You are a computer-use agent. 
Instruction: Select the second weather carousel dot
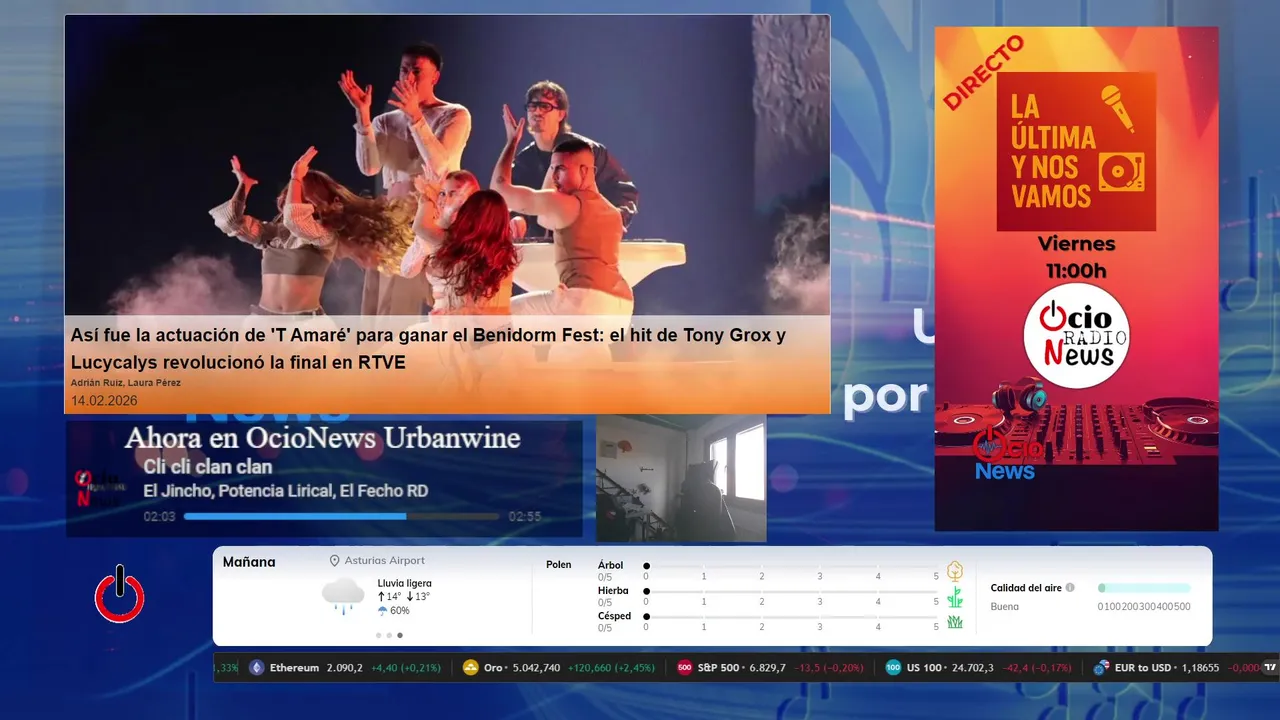390,635
